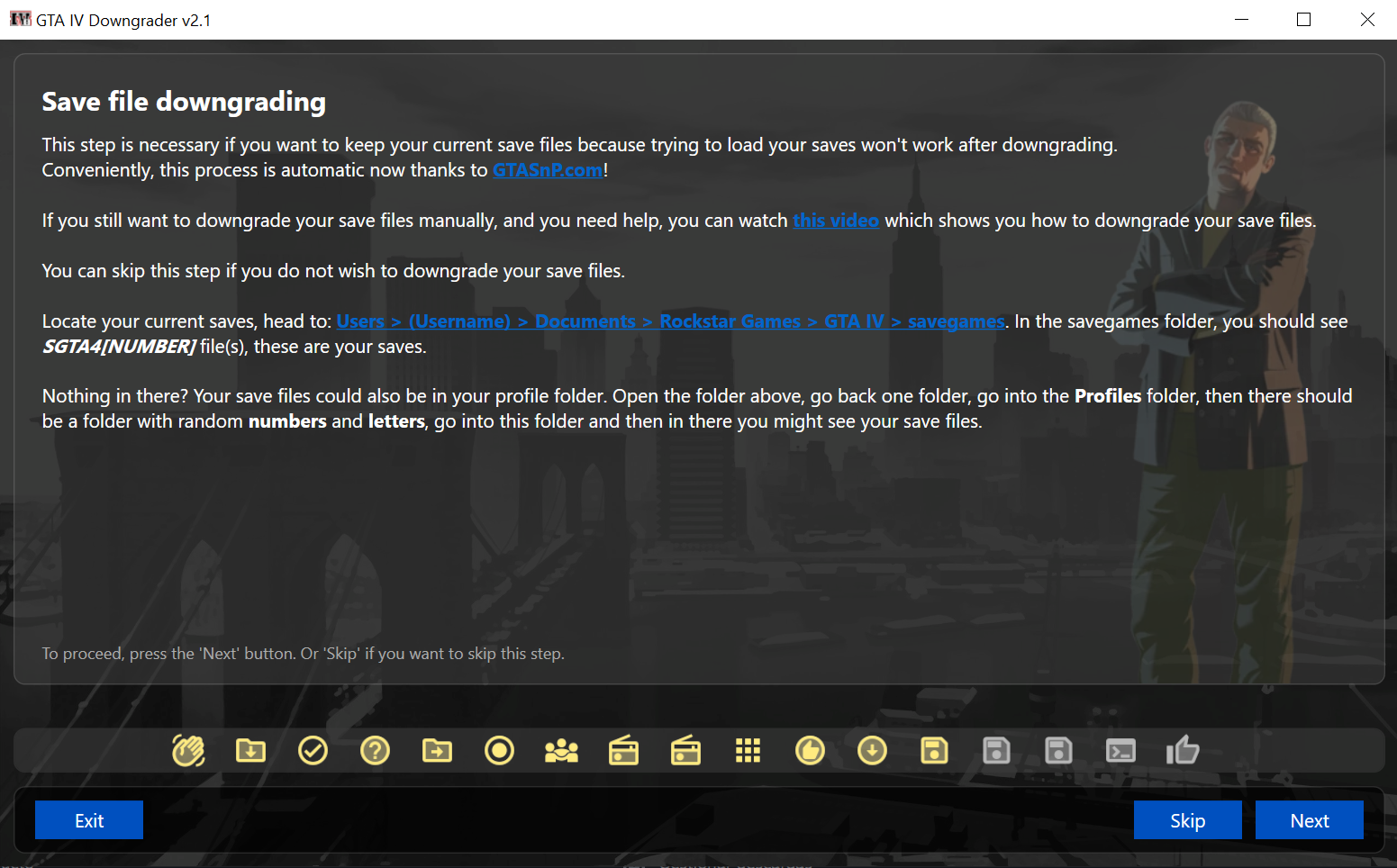This screenshot has height=868, width=1397.
Task: Maximize the GTA IV Downgrader window
Action: click(x=1303, y=19)
